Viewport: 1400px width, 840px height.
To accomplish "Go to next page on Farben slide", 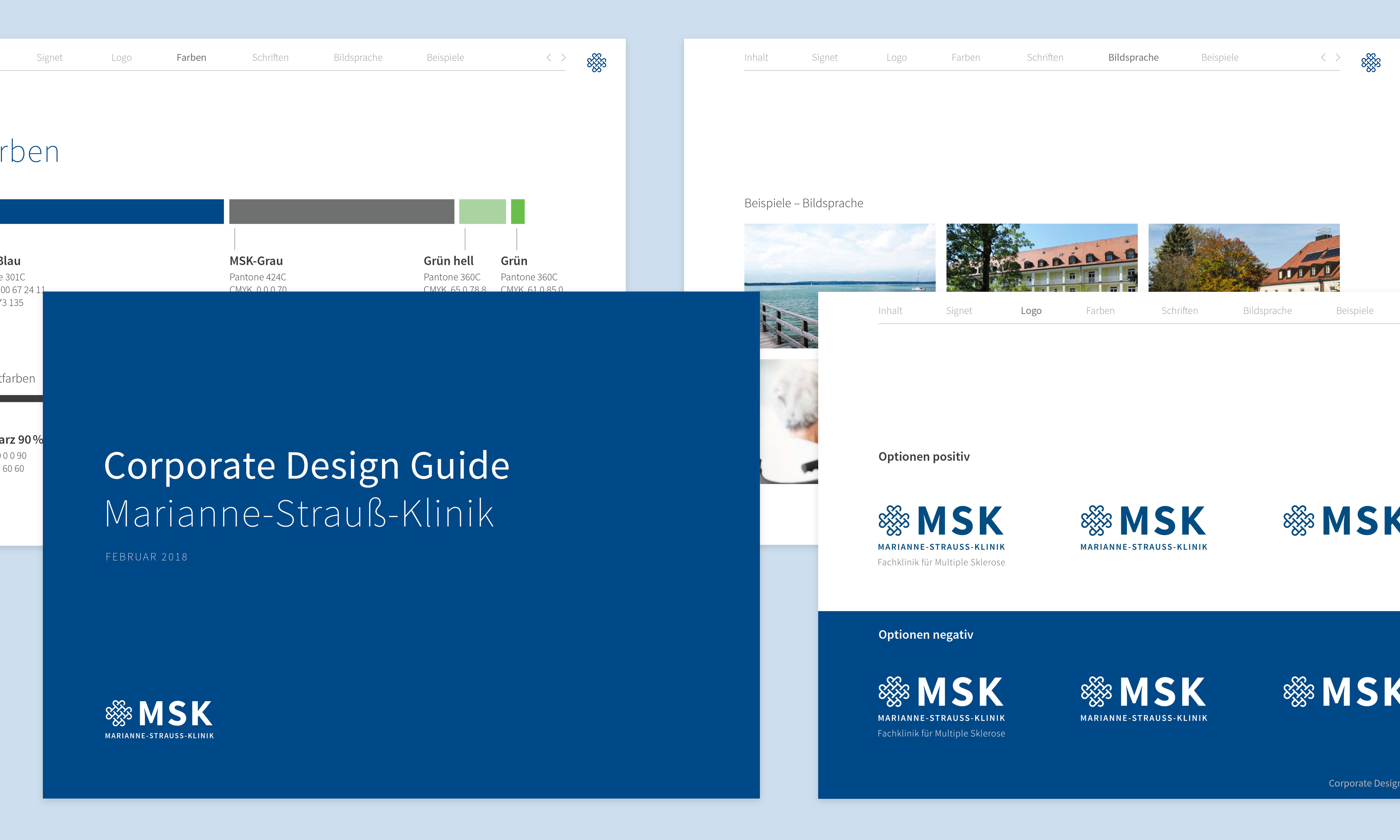I will [x=564, y=57].
